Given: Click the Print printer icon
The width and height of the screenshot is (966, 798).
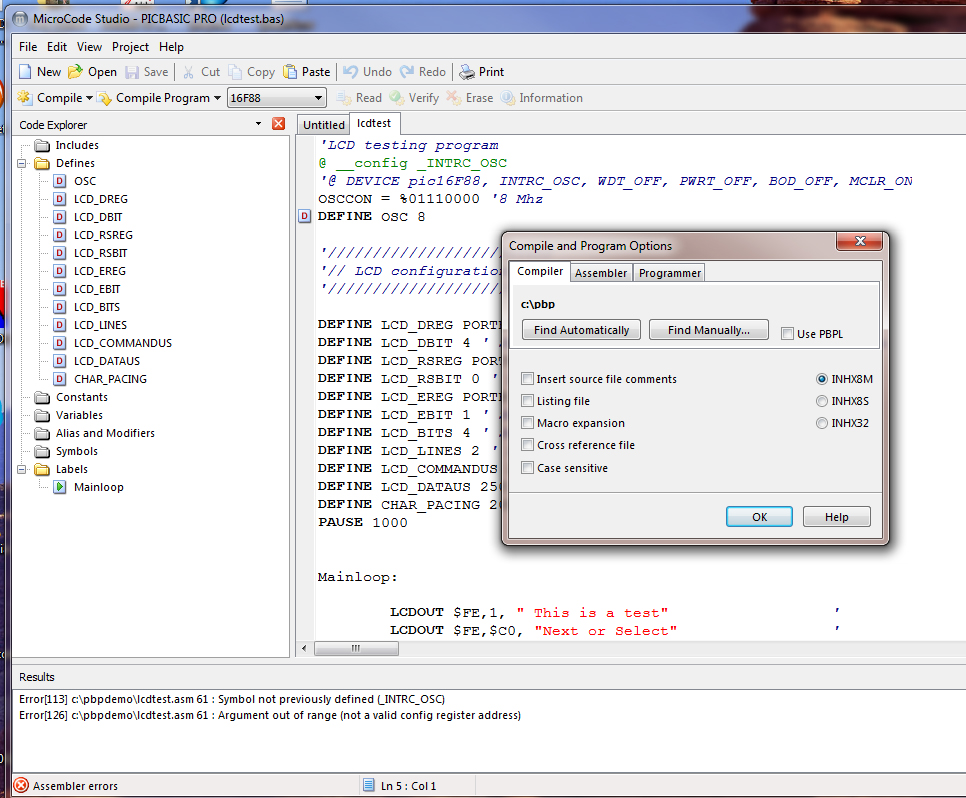Looking at the screenshot, I should 467,72.
